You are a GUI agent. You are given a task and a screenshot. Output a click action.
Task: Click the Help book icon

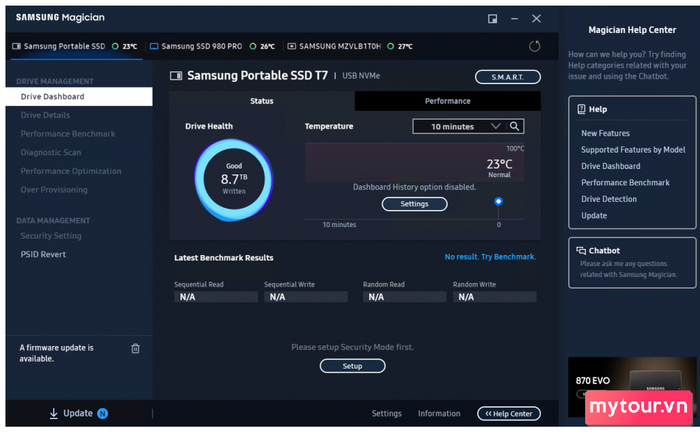581,109
